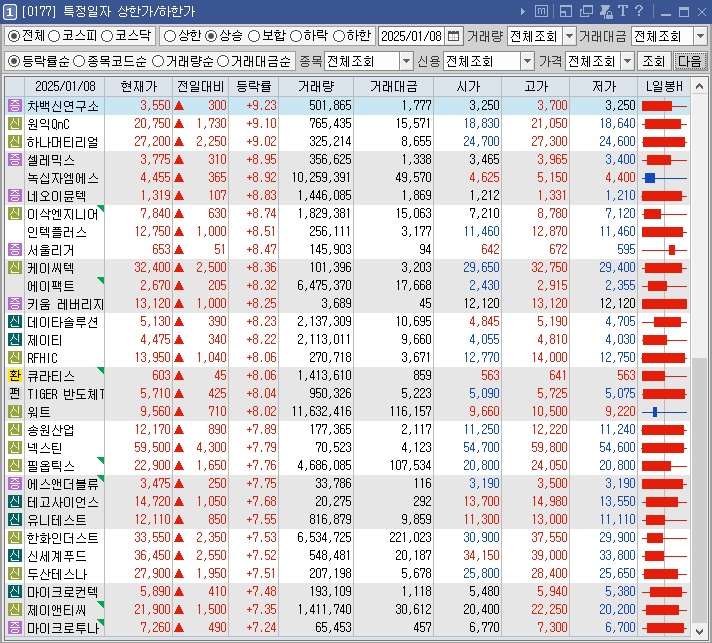Click the 증 badge beside 네오이뮨텍
Screen dimensions: 712x643
(x=15, y=196)
